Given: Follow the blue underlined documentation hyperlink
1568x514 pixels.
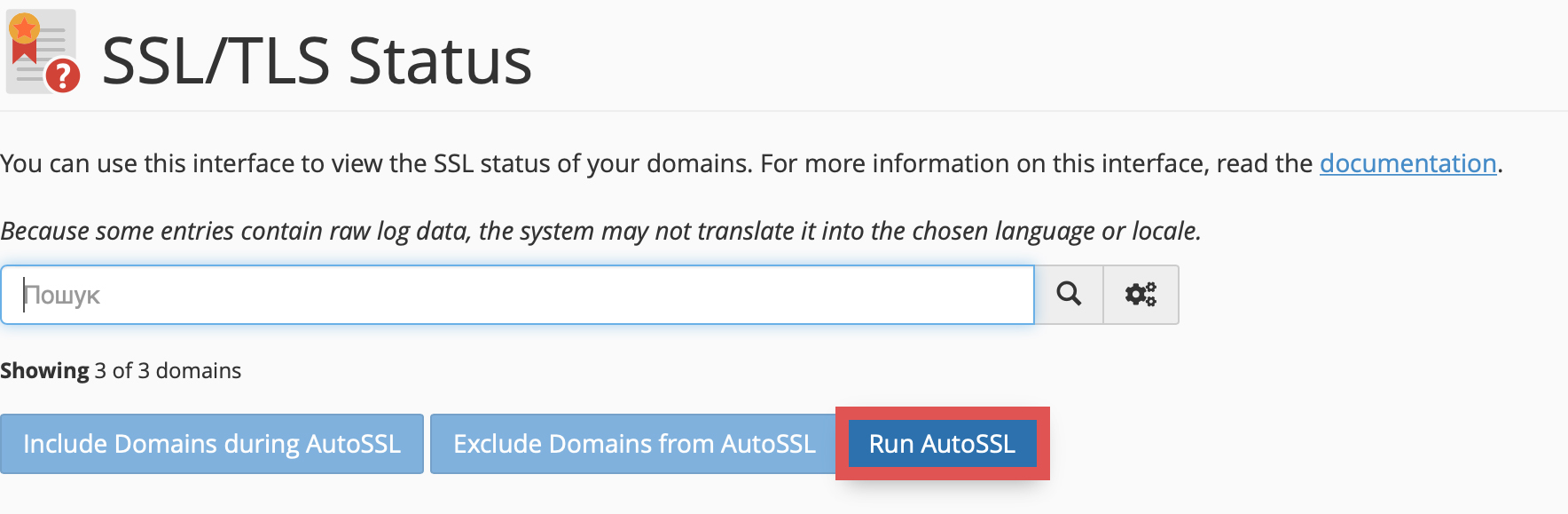Looking at the screenshot, I should [1407, 163].
